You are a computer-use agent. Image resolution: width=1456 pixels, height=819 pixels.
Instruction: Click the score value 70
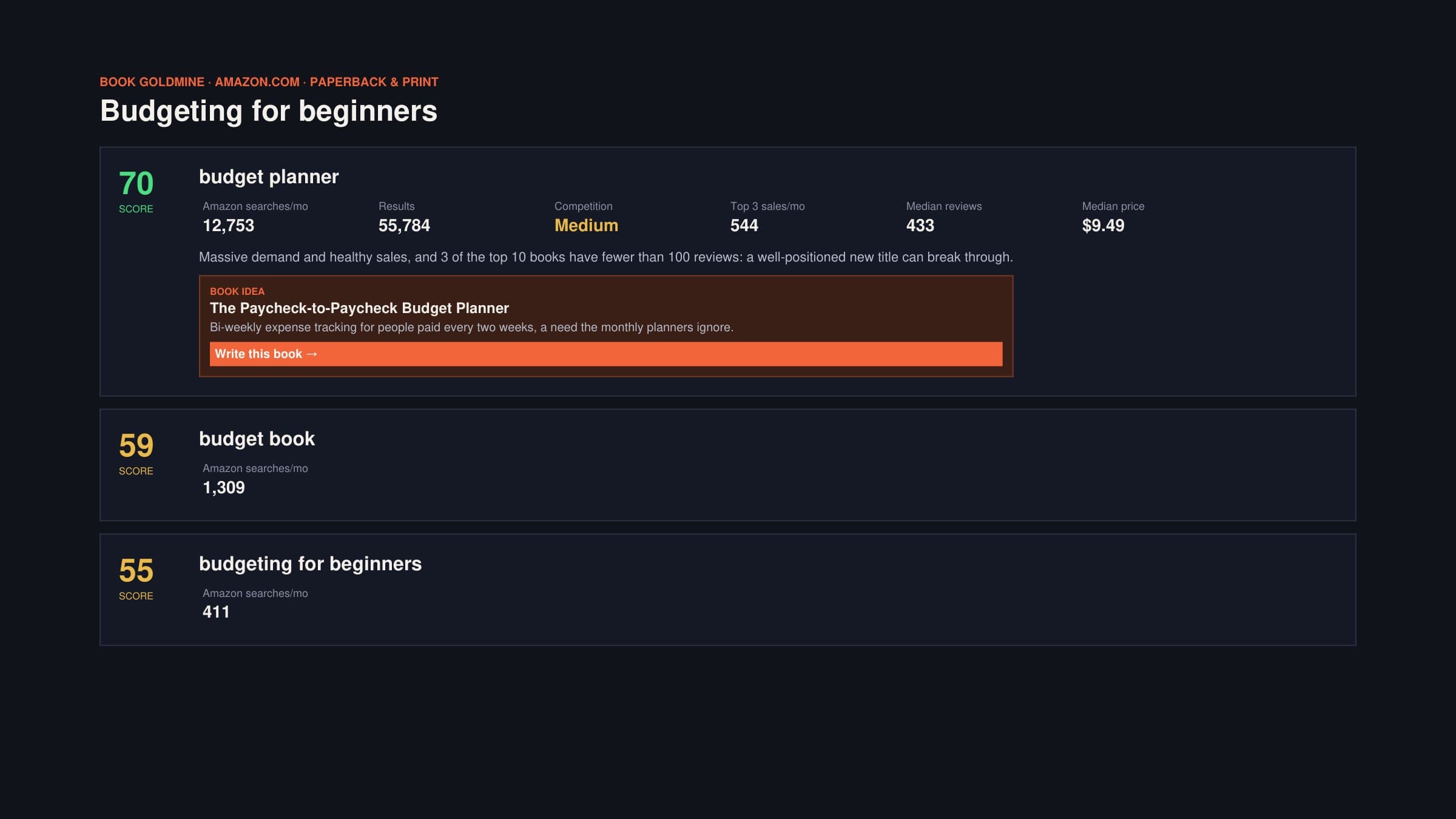pyautogui.click(x=136, y=183)
